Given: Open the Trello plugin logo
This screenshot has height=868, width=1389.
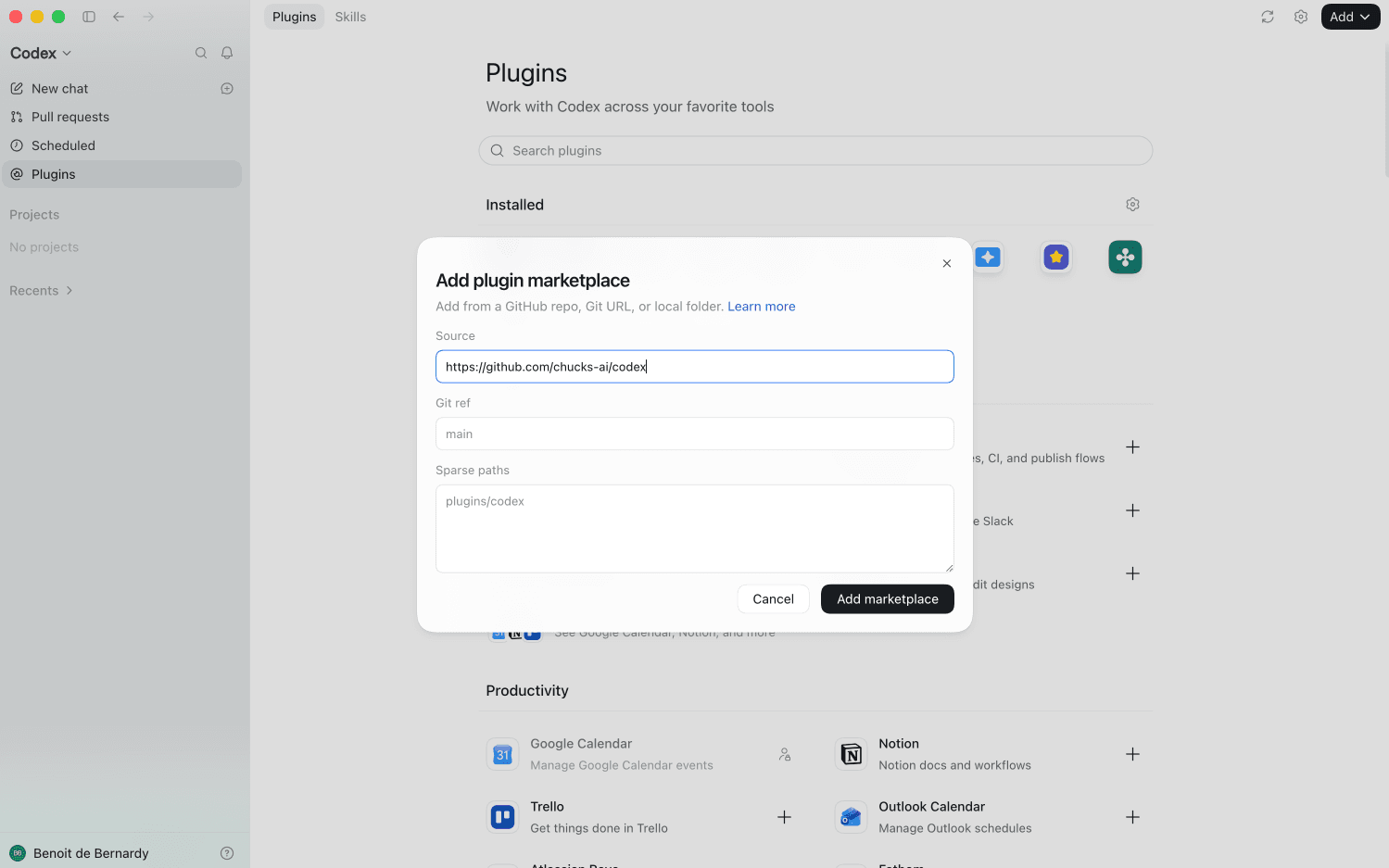Looking at the screenshot, I should tap(502, 817).
